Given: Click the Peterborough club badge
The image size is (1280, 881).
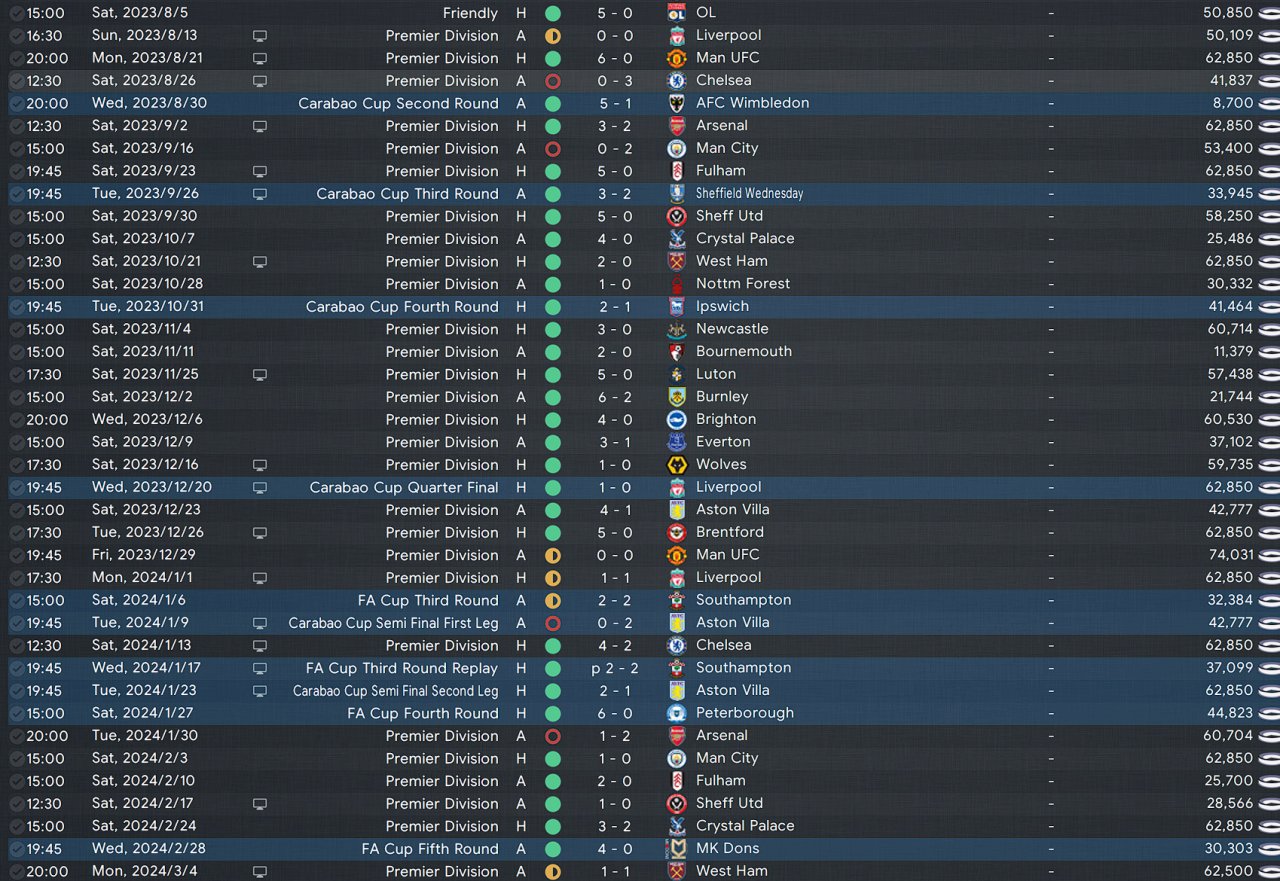Looking at the screenshot, I should (677, 713).
